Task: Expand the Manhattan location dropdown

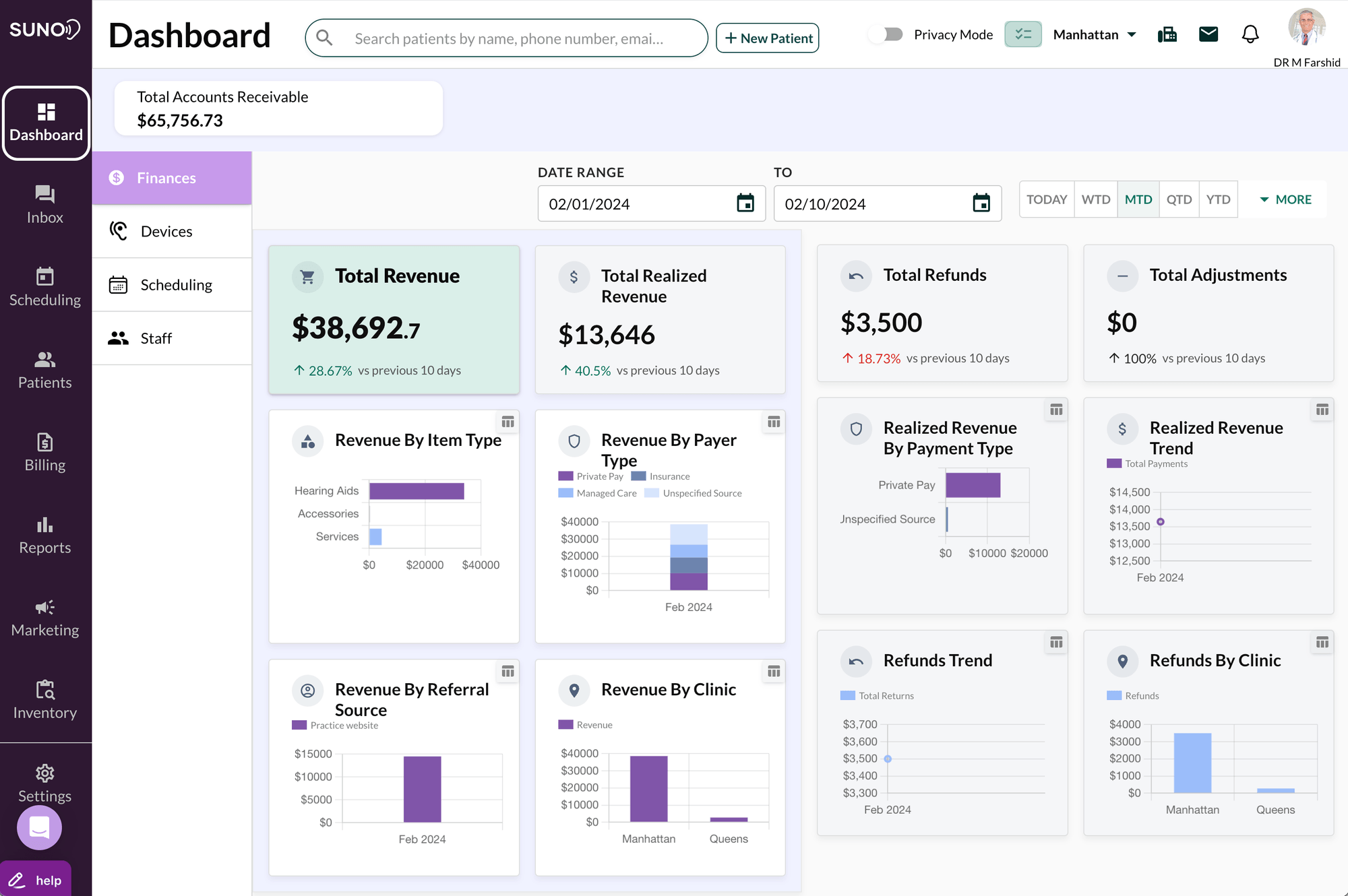Action: click(1095, 34)
